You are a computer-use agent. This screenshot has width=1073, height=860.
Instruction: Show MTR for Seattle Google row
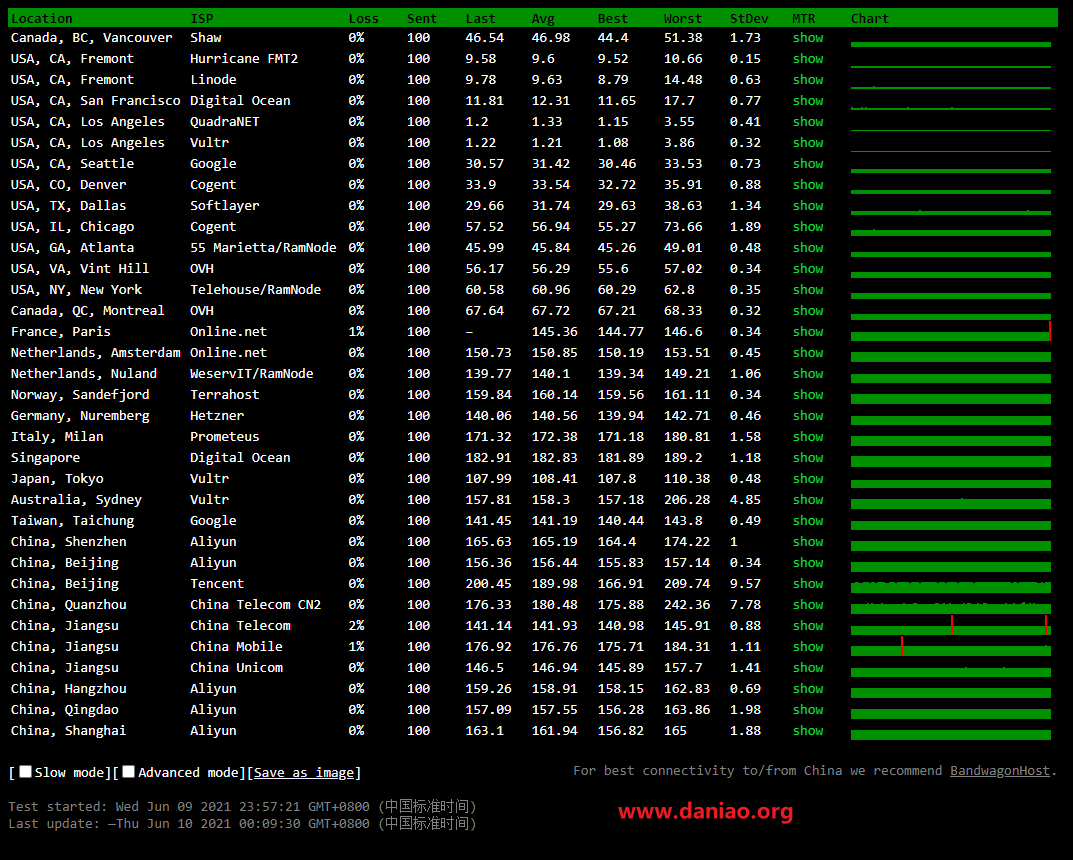807,164
